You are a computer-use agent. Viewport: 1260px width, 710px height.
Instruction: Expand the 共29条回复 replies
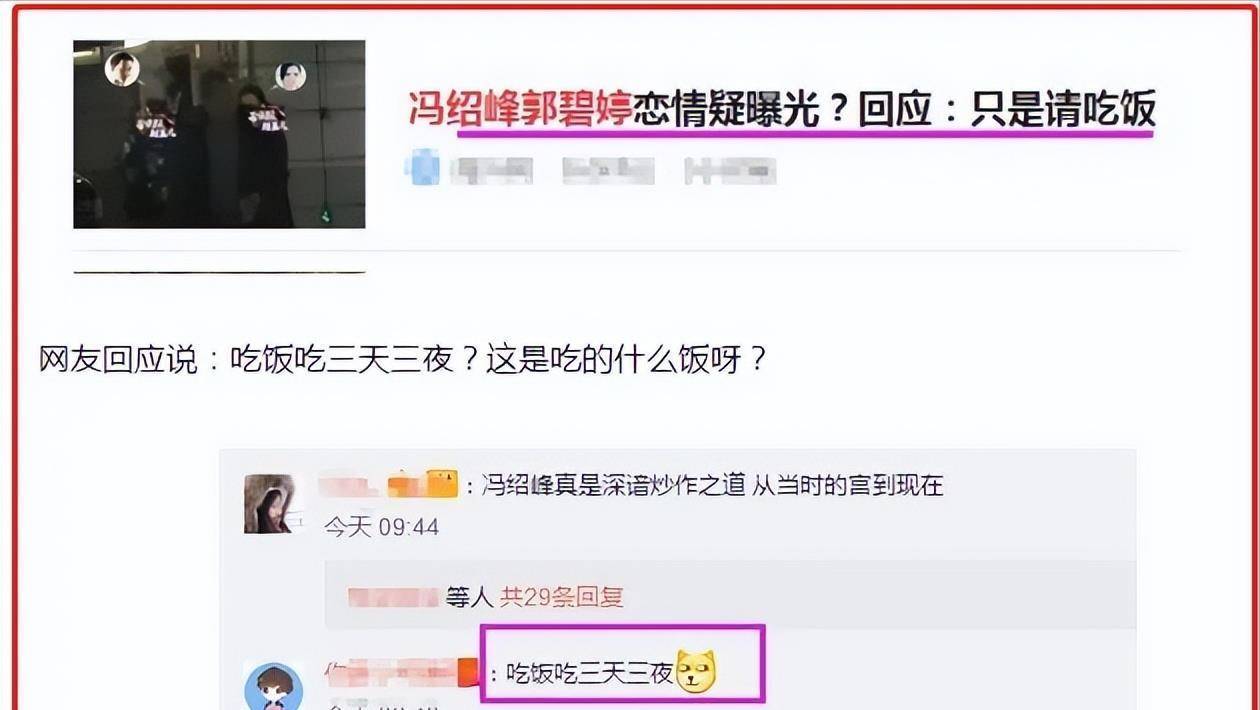pos(561,597)
